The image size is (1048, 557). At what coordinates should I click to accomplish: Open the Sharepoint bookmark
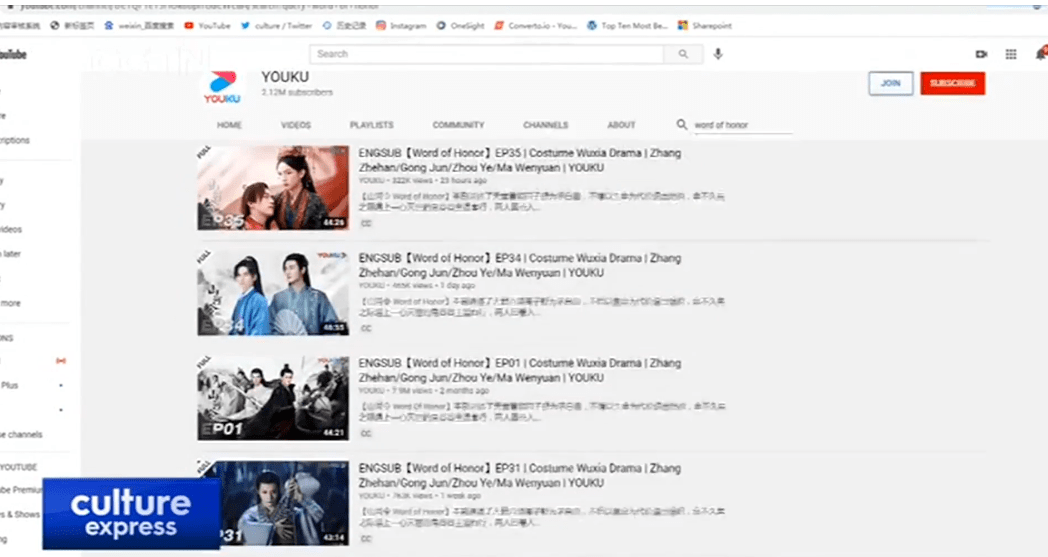pos(704,25)
